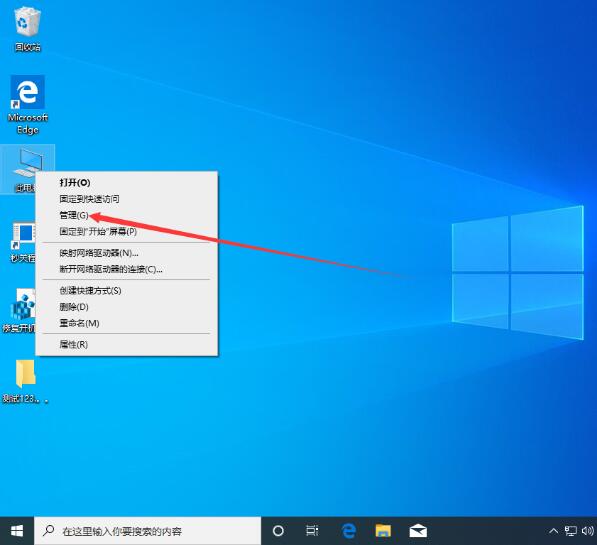Click the Windows Start button
Screen dimensions: 597x545
click(x=17, y=531)
